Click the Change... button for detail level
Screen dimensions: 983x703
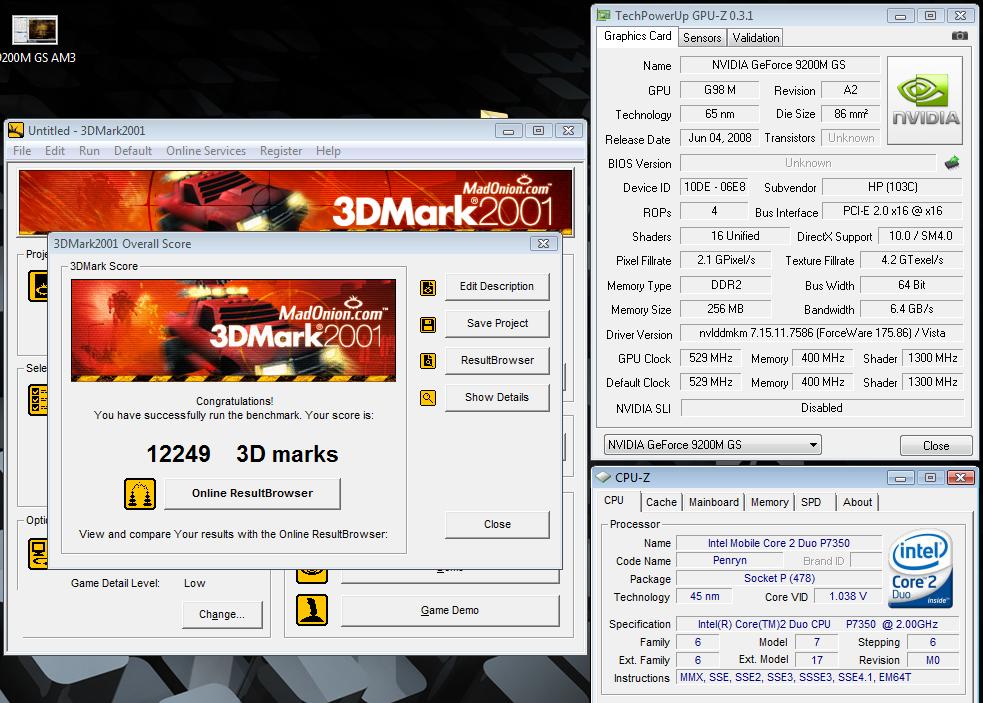(222, 615)
